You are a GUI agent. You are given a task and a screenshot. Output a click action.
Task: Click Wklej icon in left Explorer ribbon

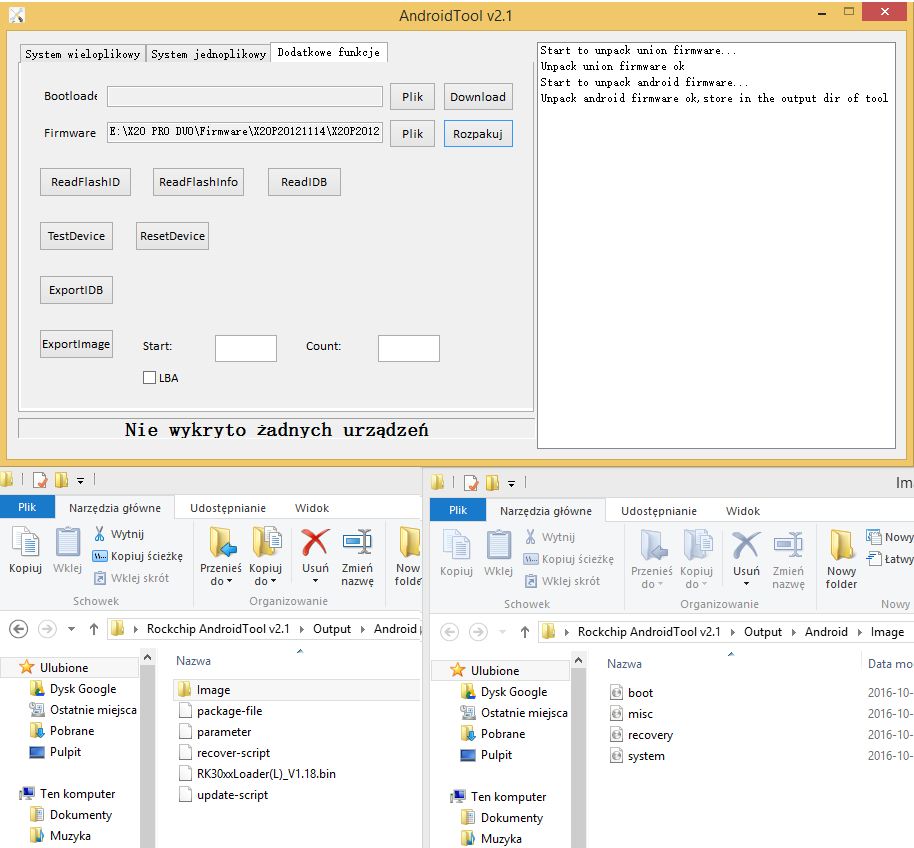pos(68,550)
